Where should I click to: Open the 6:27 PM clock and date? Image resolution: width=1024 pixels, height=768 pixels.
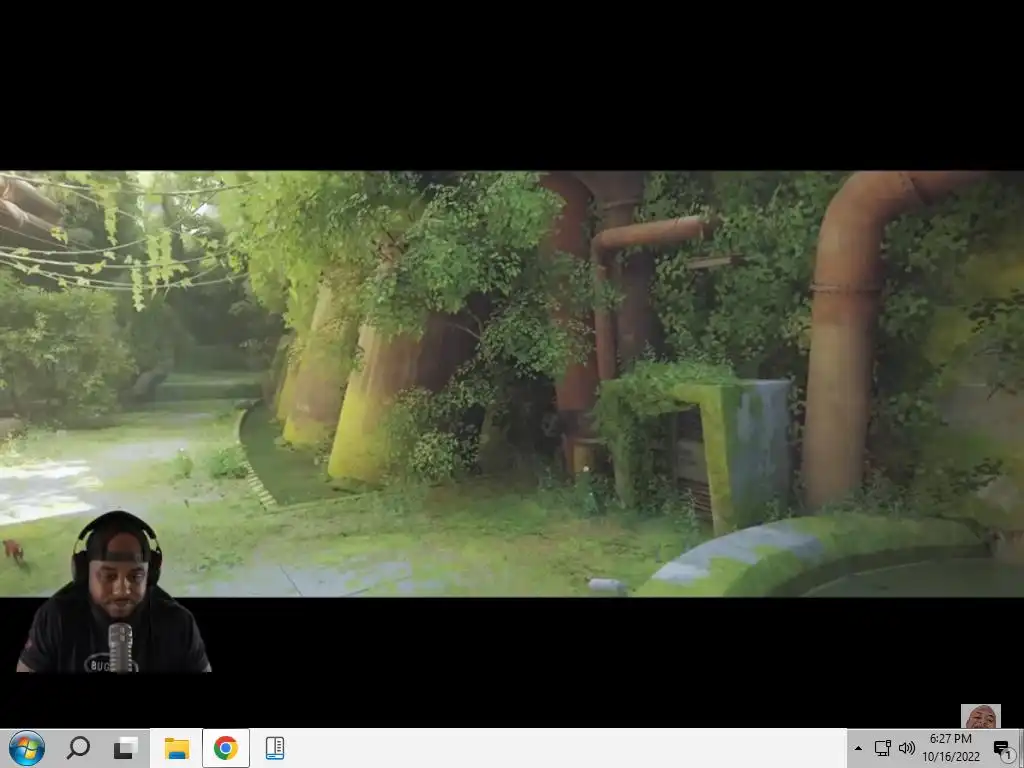pos(951,748)
